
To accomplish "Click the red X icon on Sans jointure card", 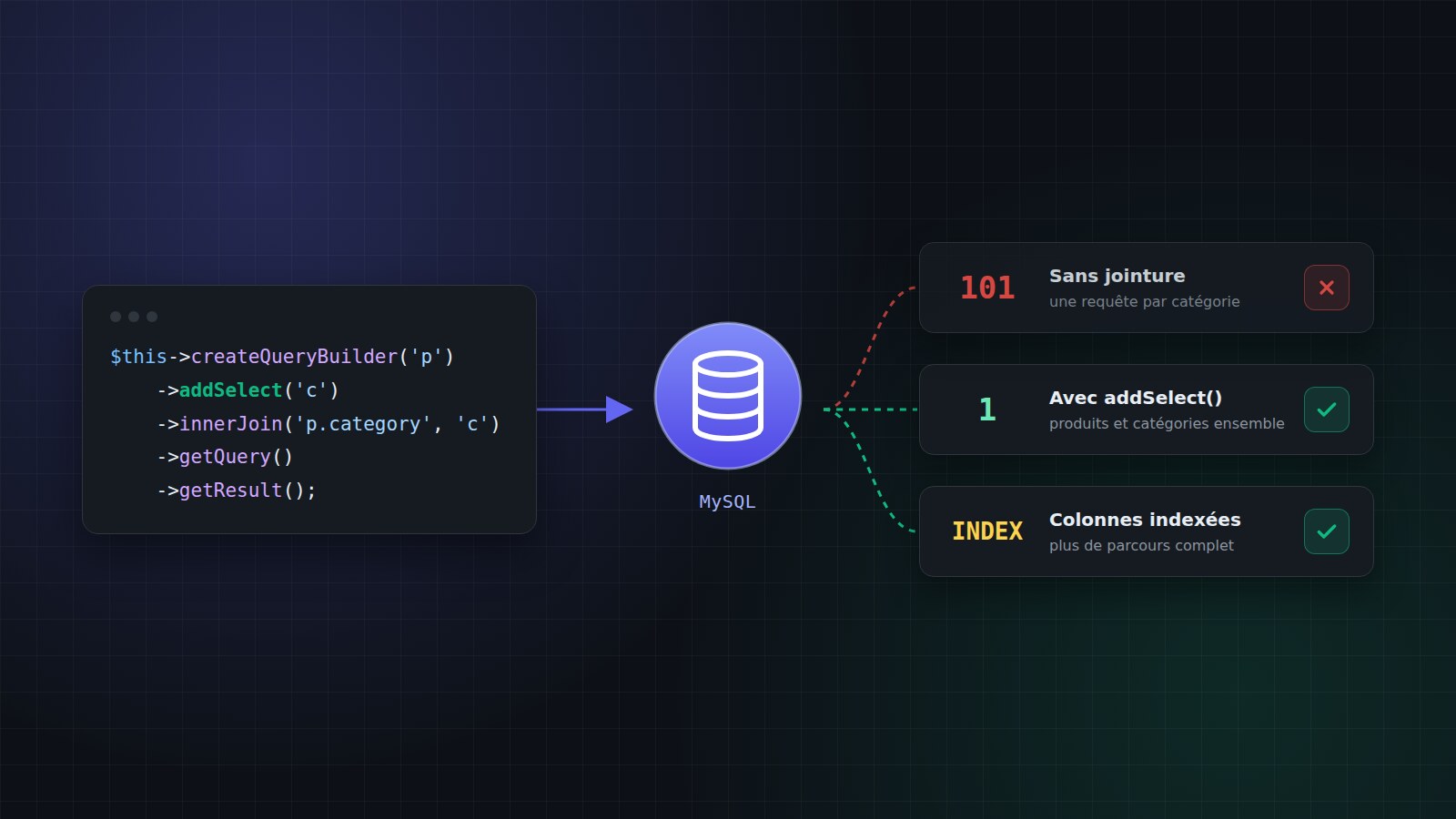I will click(x=1327, y=288).
